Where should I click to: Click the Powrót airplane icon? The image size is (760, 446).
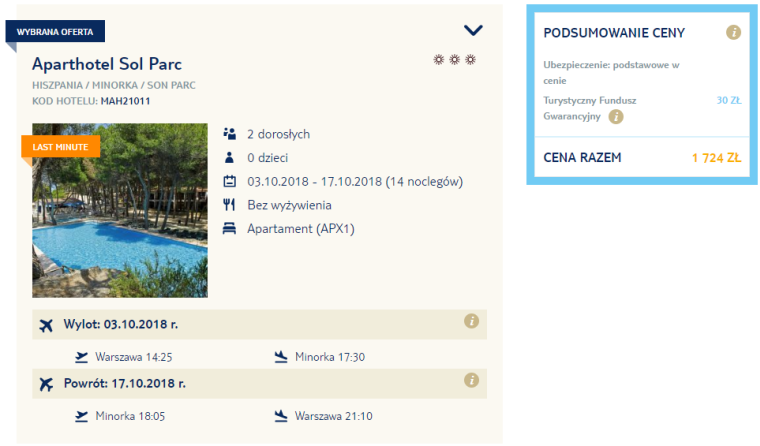click(x=46, y=384)
